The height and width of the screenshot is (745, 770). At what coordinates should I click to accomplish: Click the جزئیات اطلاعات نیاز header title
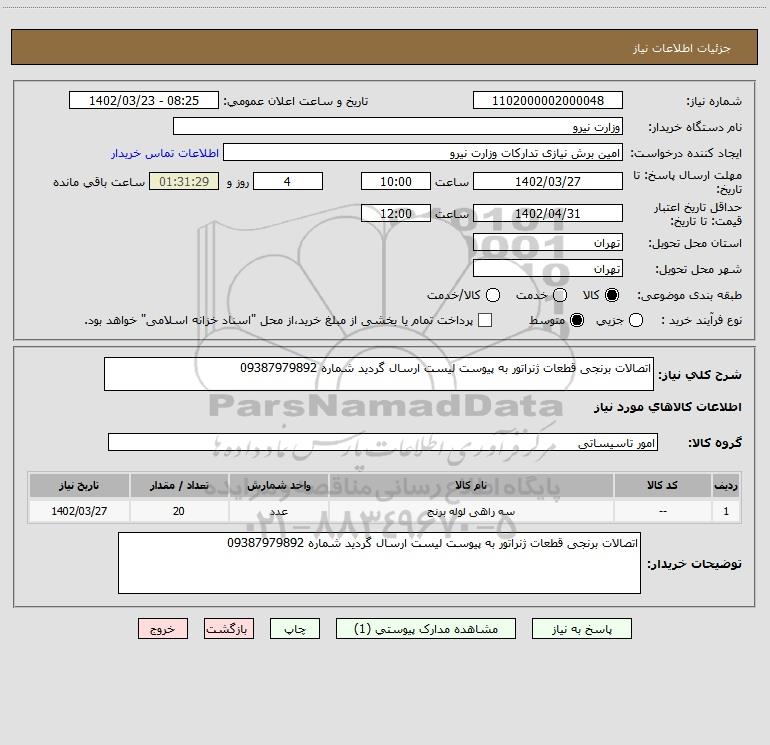point(682,48)
